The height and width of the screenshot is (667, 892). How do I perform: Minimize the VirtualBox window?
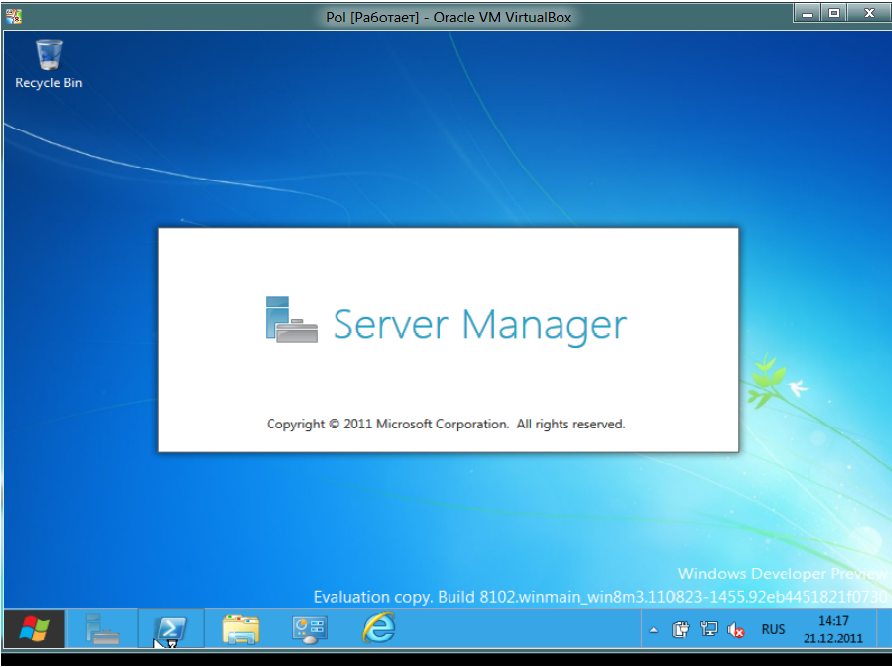coord(807,13)
